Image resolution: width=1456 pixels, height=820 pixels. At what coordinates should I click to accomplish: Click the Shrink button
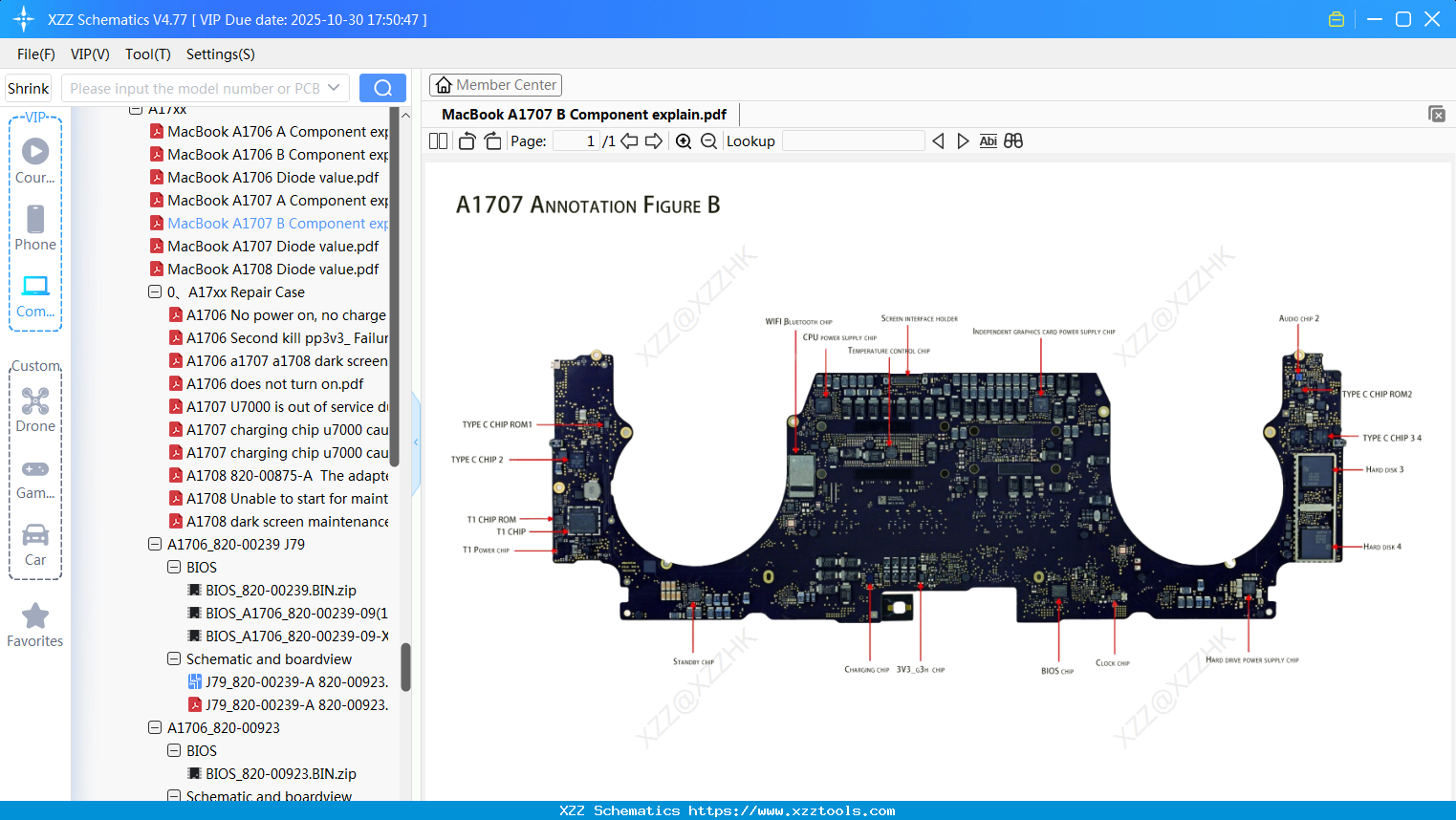29,88
